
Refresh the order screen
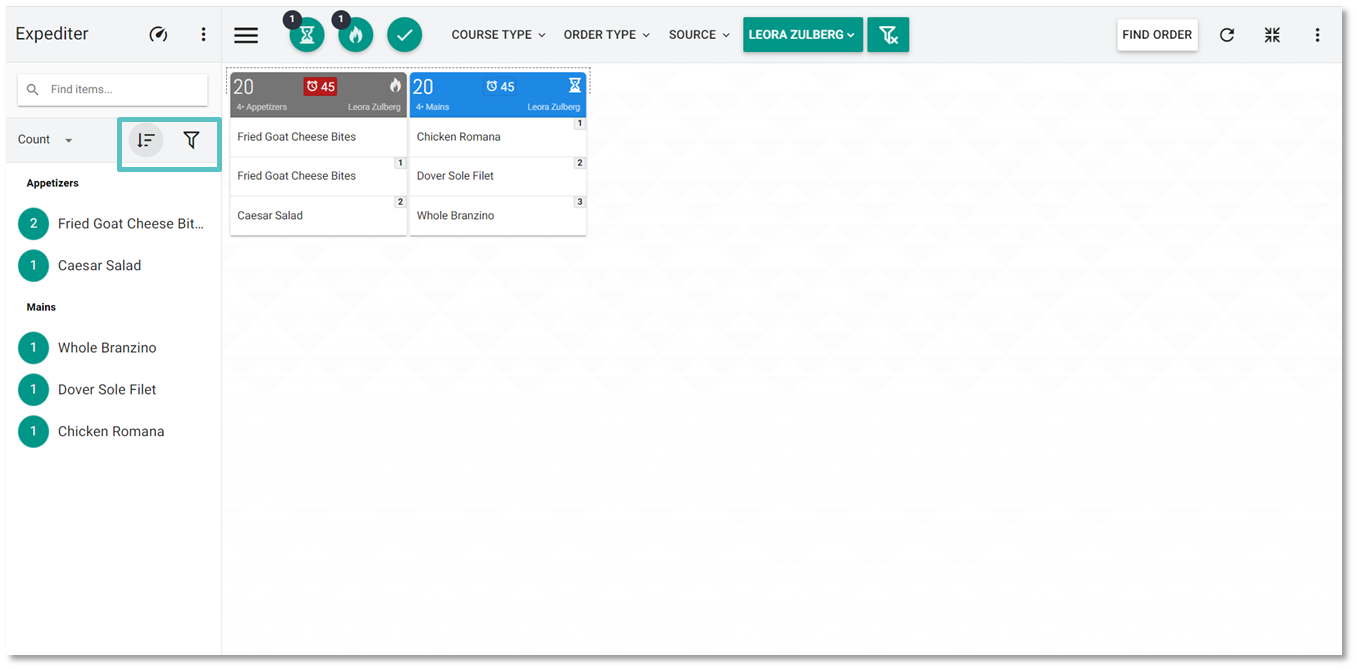(x=1227, y=35)
